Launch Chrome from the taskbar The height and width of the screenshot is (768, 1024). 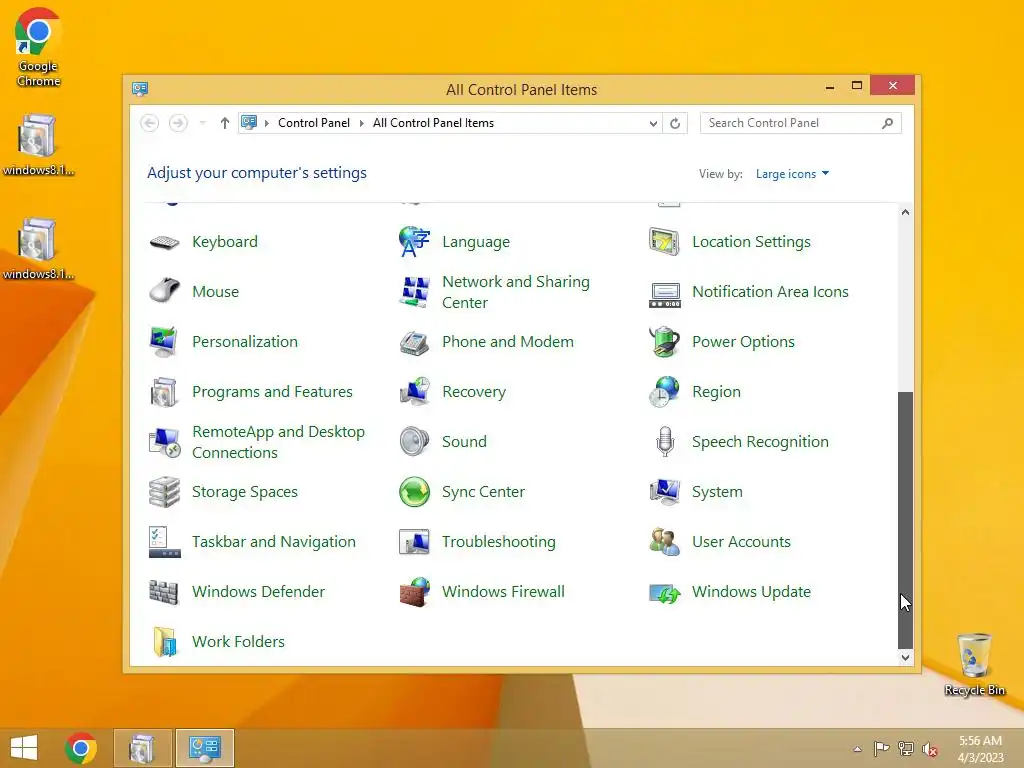click(81, 748)
